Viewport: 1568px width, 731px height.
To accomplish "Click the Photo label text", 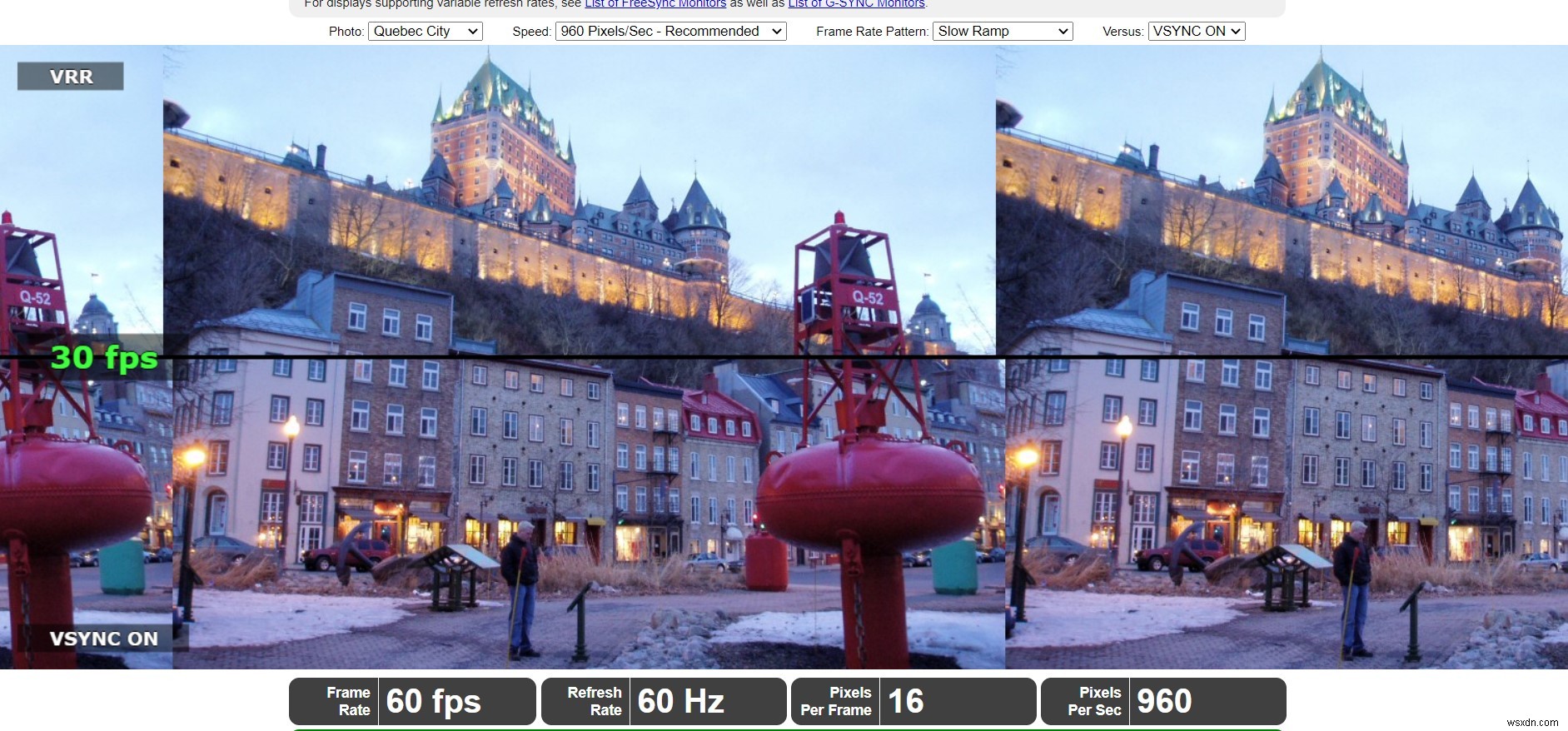I will (346, 32).
